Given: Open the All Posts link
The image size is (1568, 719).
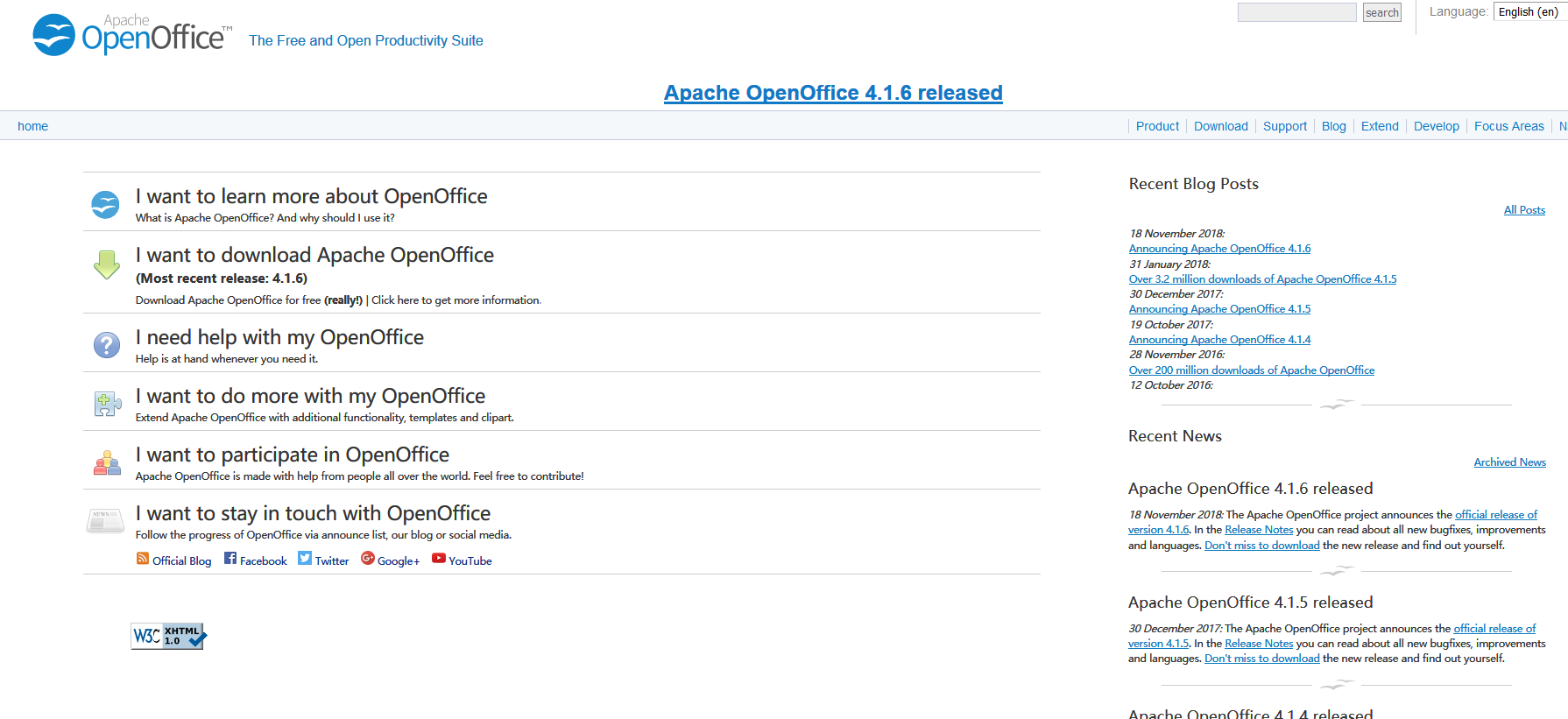Looking at the screenshot, I should (1524, 210).
